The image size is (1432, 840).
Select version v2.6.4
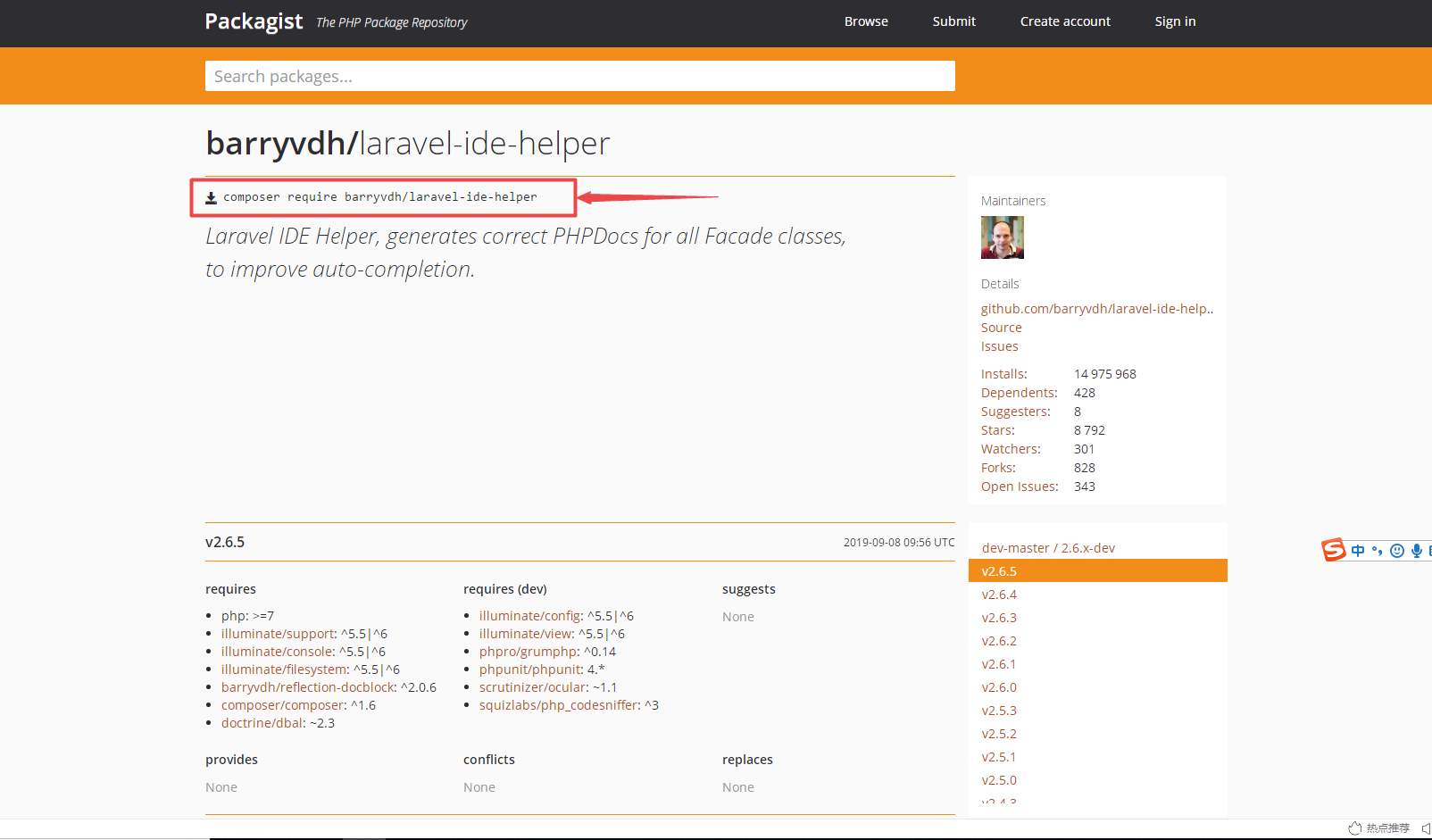(999, 595)
